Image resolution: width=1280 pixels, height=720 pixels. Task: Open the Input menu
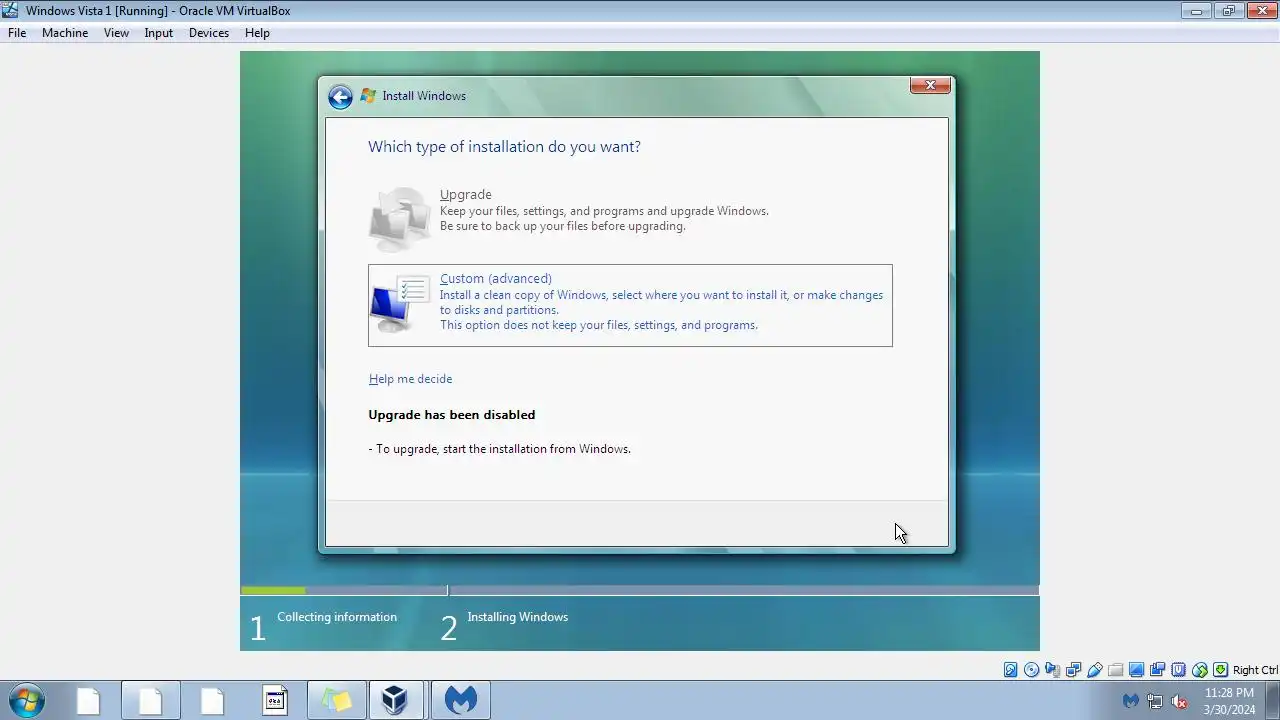[158, 33]
